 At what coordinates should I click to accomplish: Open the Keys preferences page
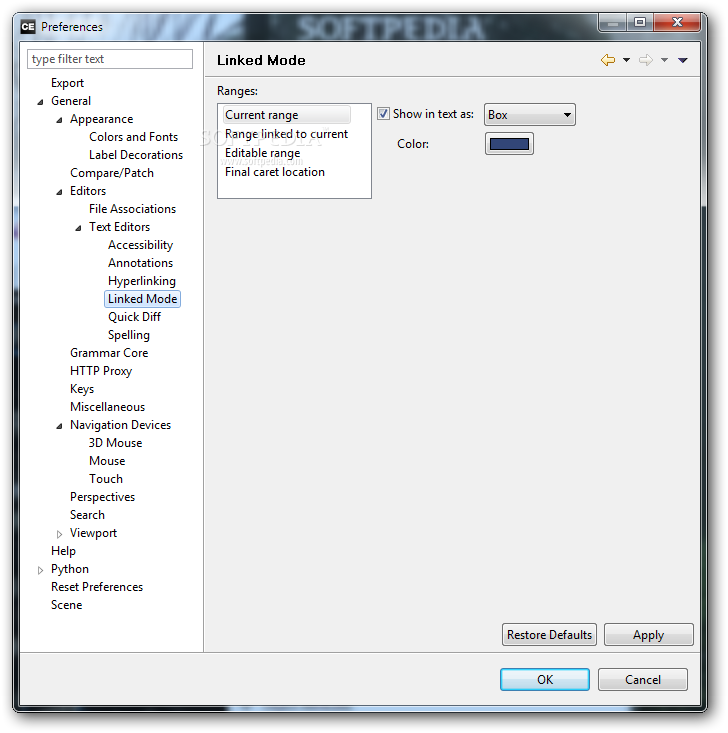82,389
